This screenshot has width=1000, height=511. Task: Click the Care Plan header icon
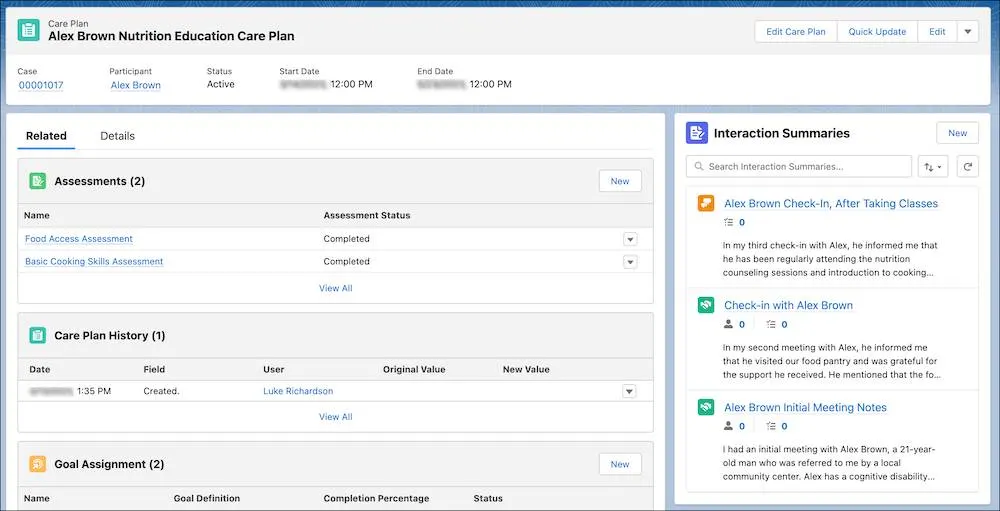28,30
